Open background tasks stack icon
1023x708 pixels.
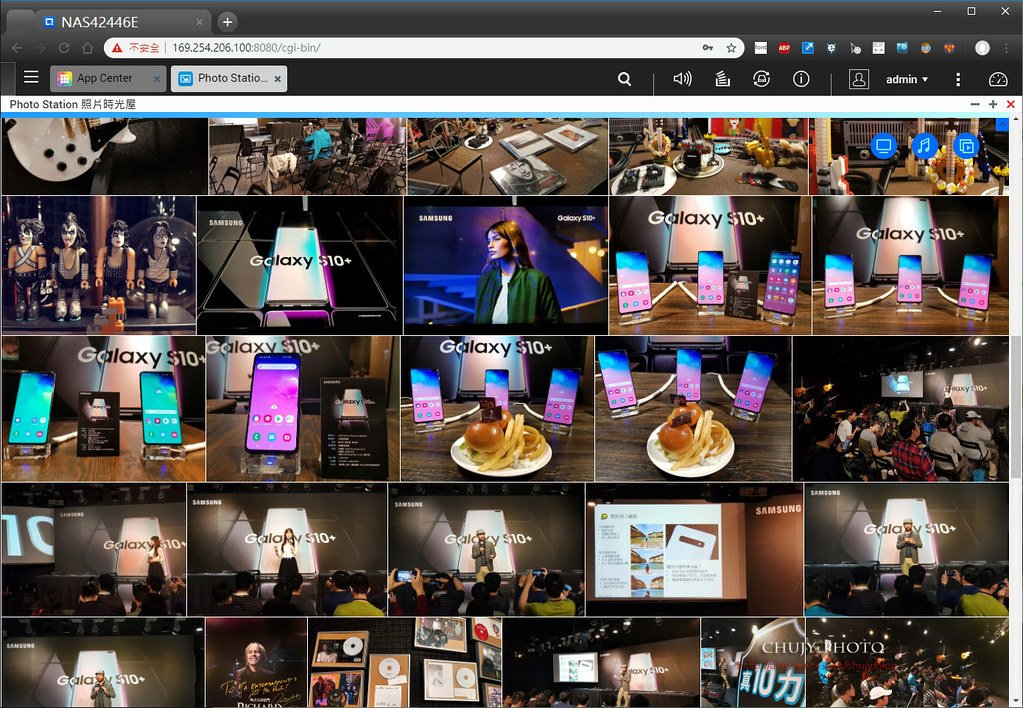point(722,79)
